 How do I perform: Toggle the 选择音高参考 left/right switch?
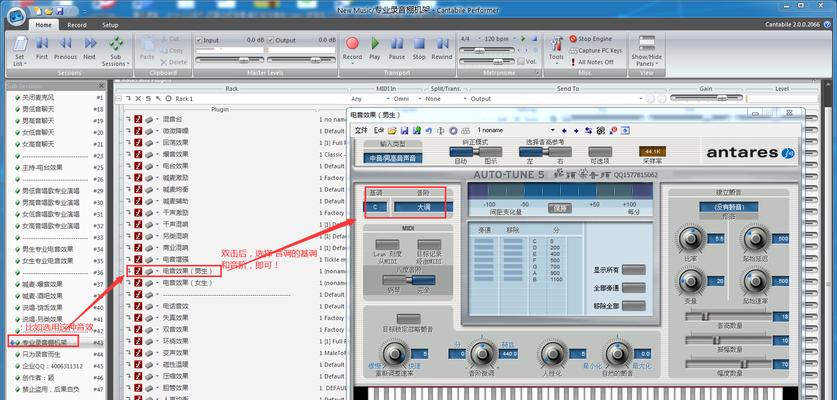[545, 152]
